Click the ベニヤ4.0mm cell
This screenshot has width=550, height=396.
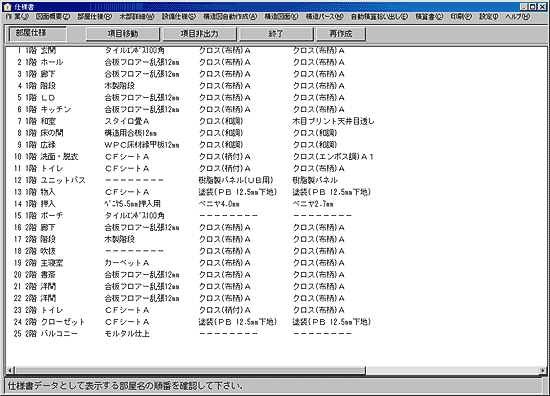(219, 204)
